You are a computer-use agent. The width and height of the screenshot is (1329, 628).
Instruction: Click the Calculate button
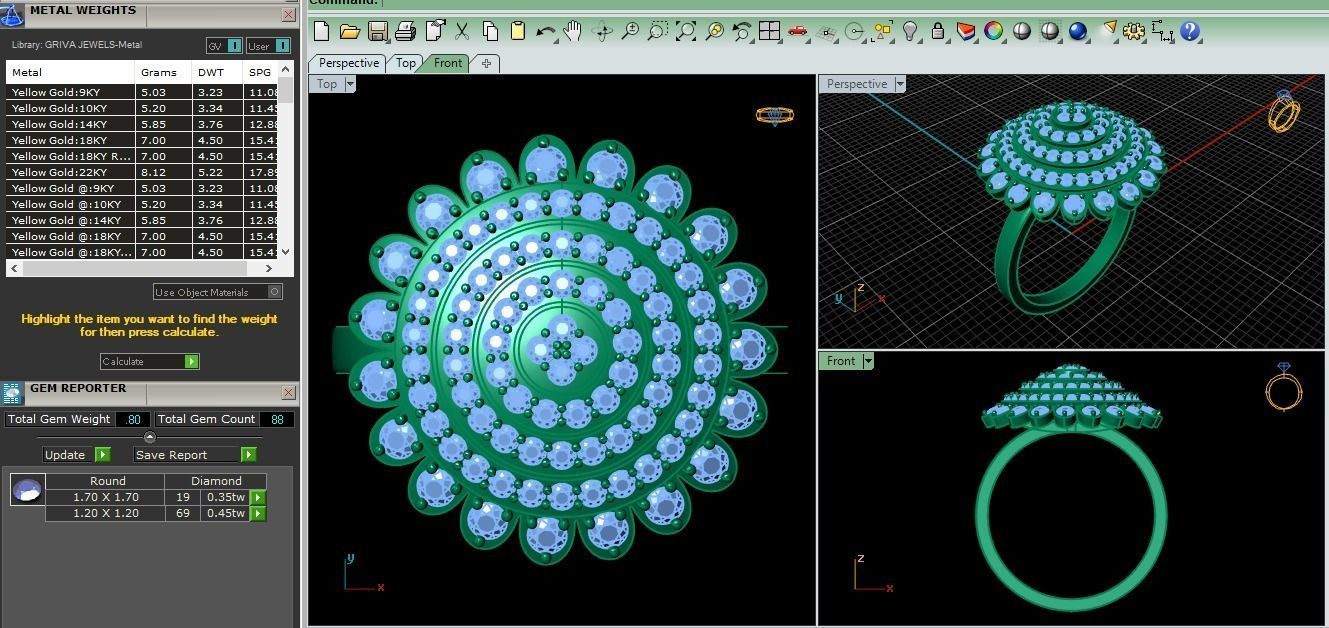[150, 361]
